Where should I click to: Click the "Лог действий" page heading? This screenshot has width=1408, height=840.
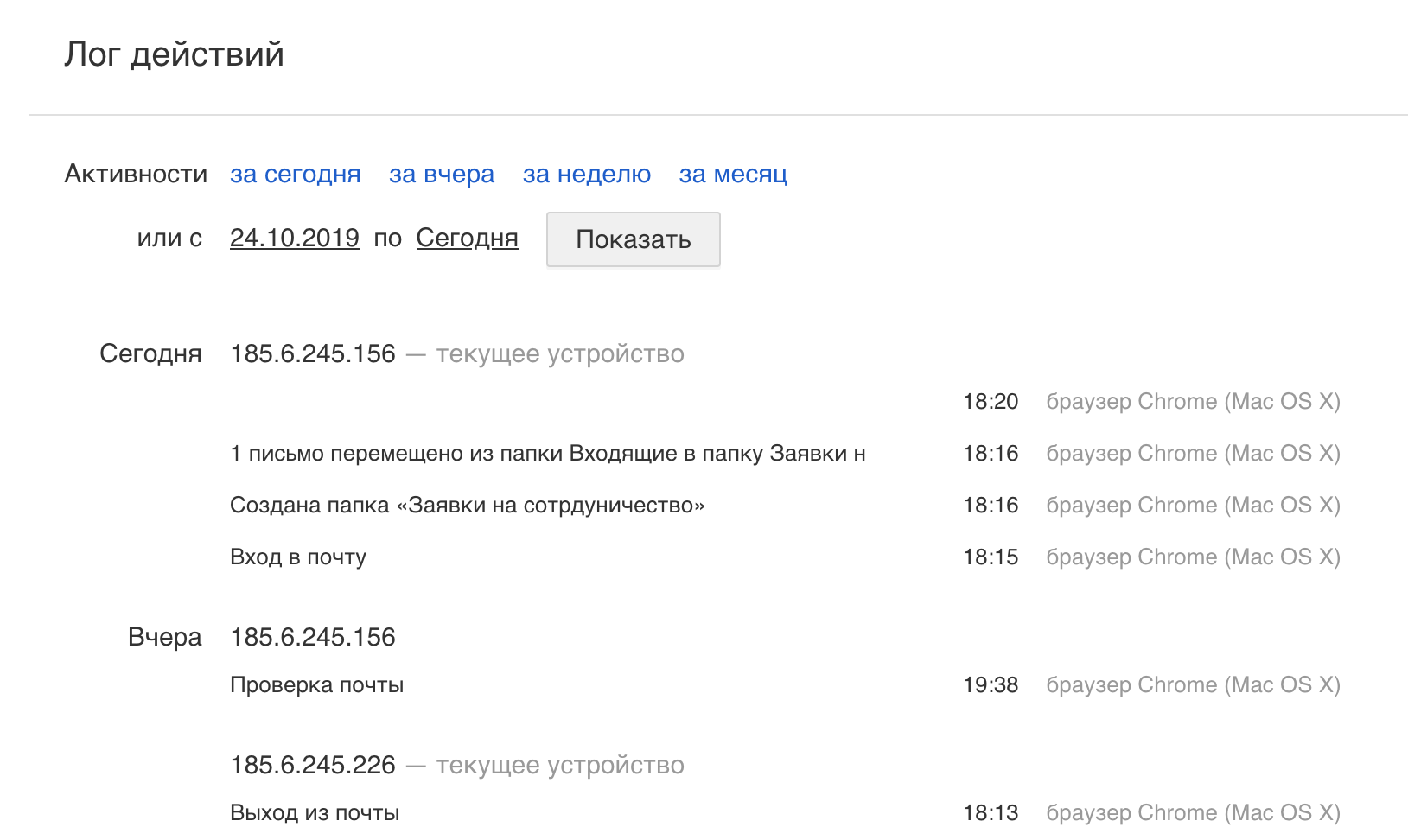(174, 54)
